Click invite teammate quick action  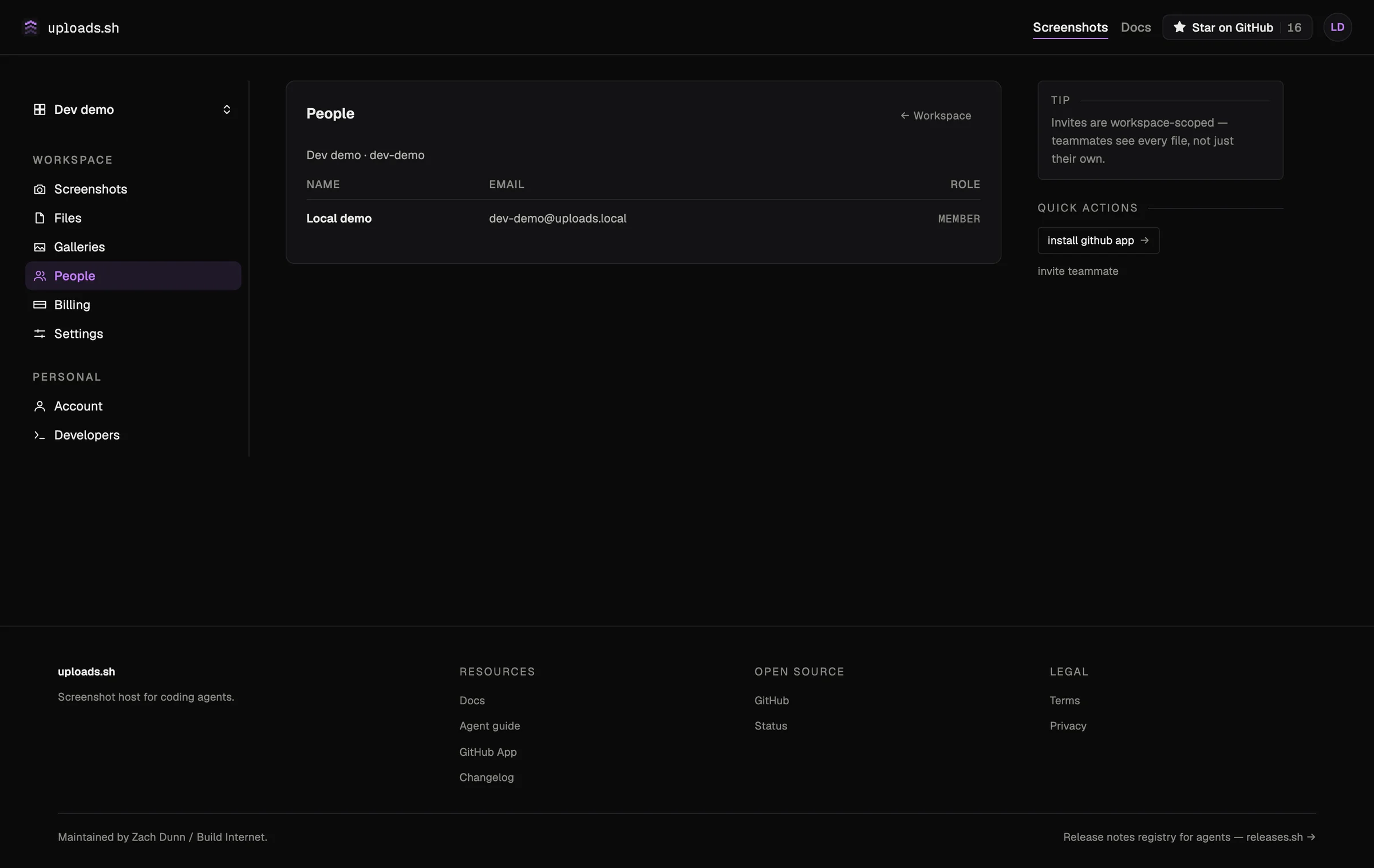pyautogui.click(x=1077, y=271)
